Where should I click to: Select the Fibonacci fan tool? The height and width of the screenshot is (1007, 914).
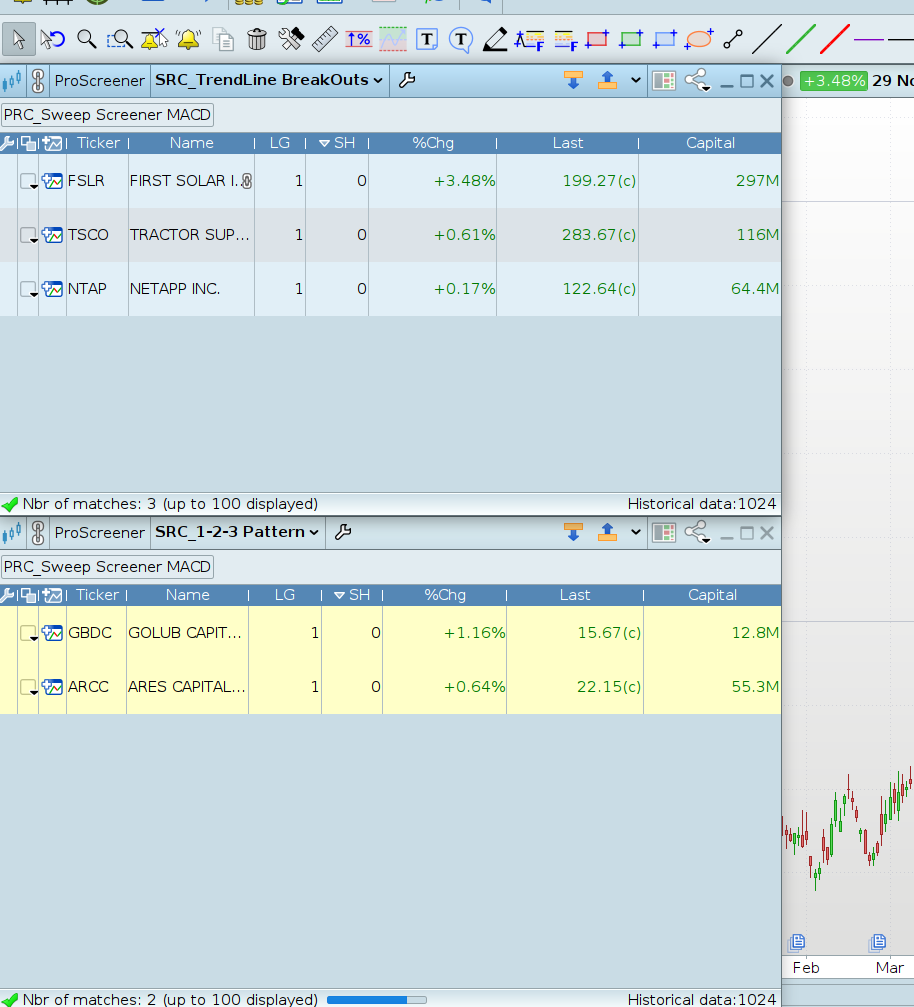pos(529,40)
